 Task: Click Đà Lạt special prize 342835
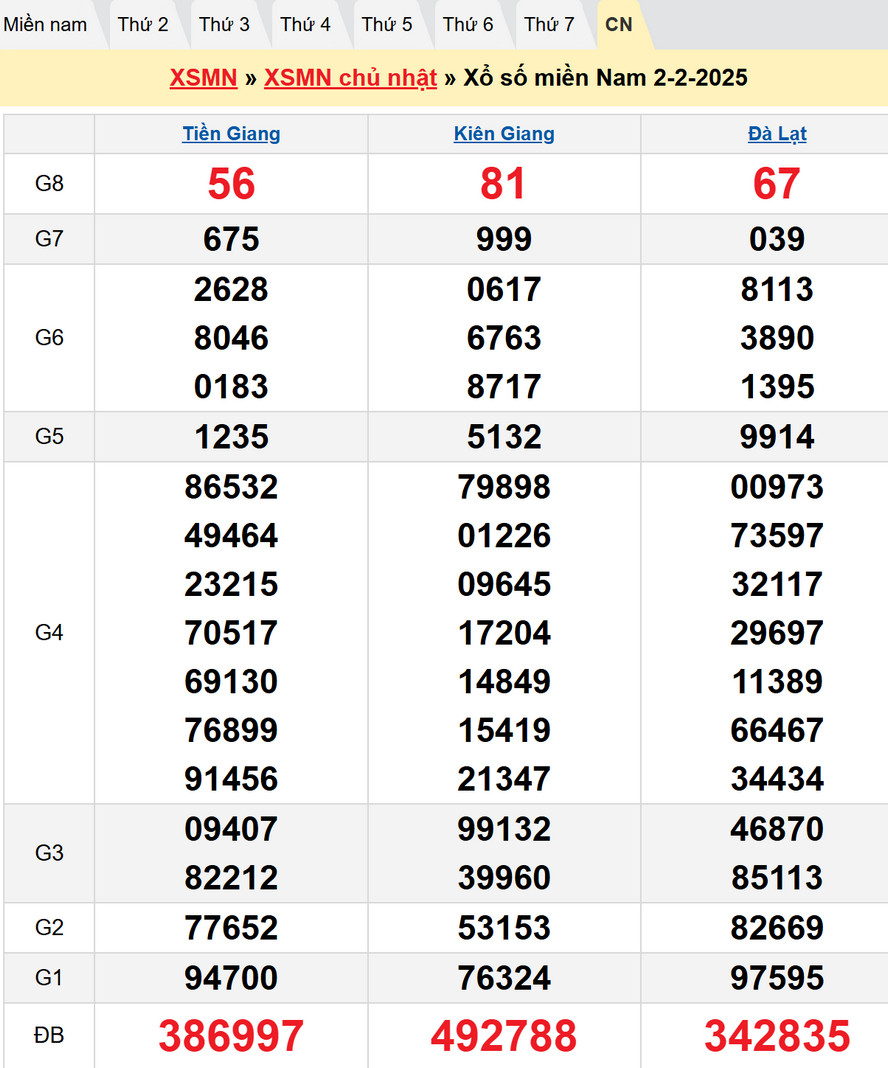777,1037
